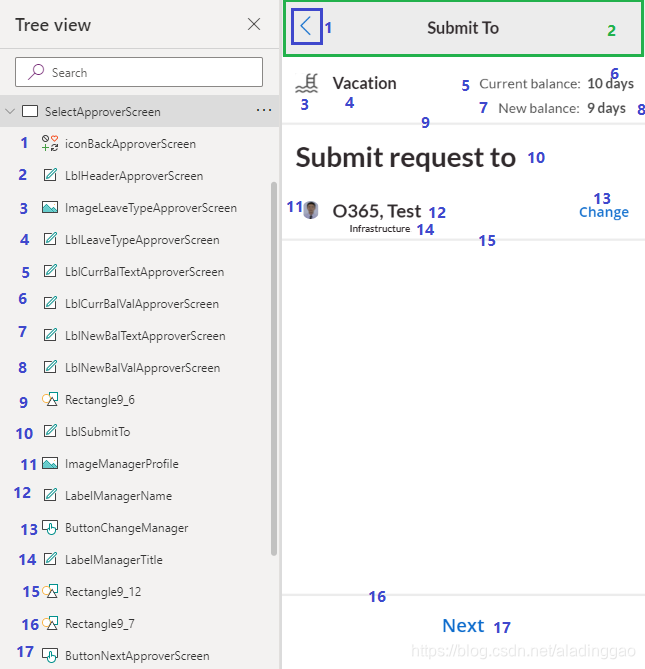Open the SelectApproverScreen more options menu

pos(264,111)
